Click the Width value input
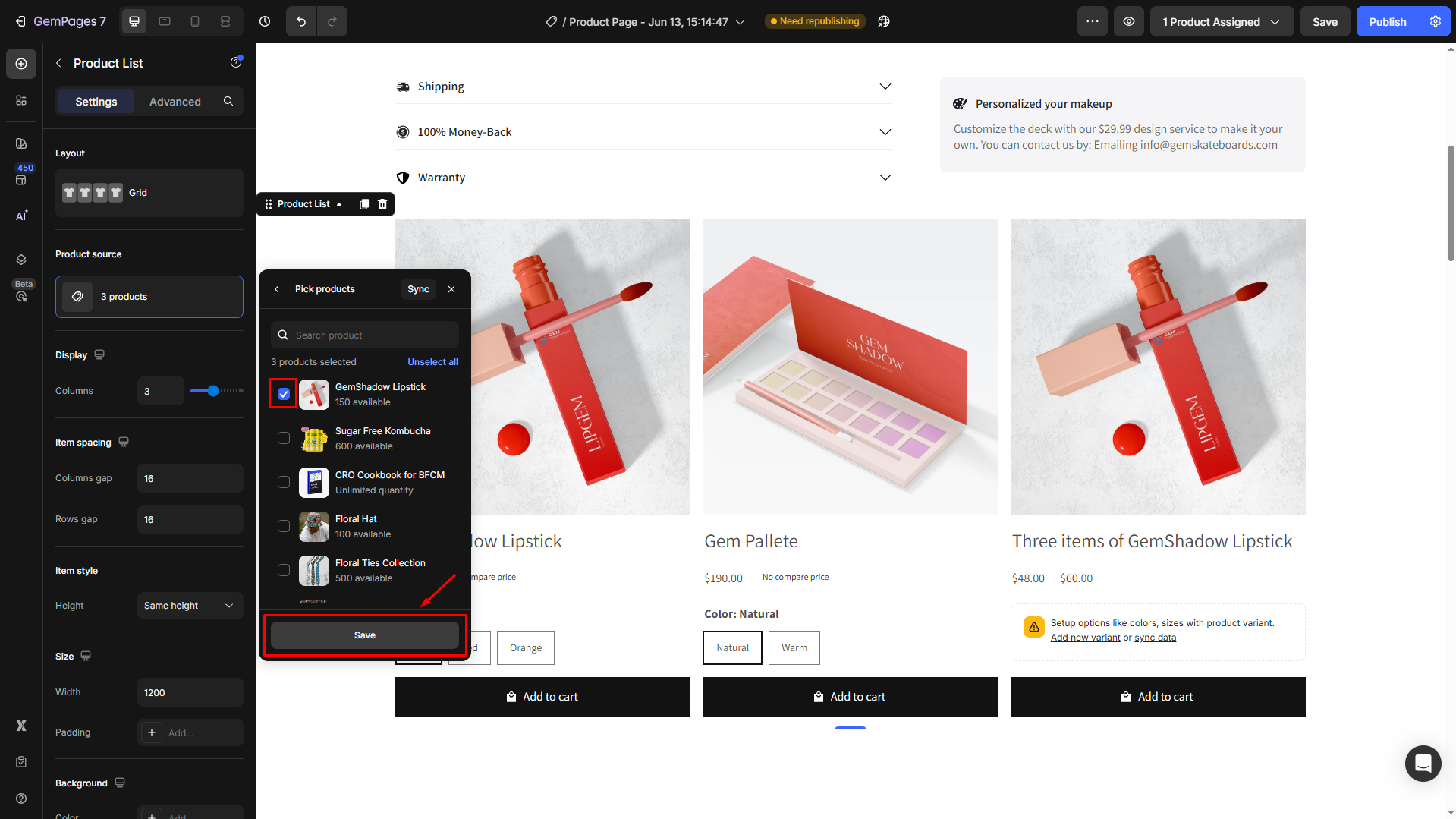1456x819 pixels. (190, 693)
